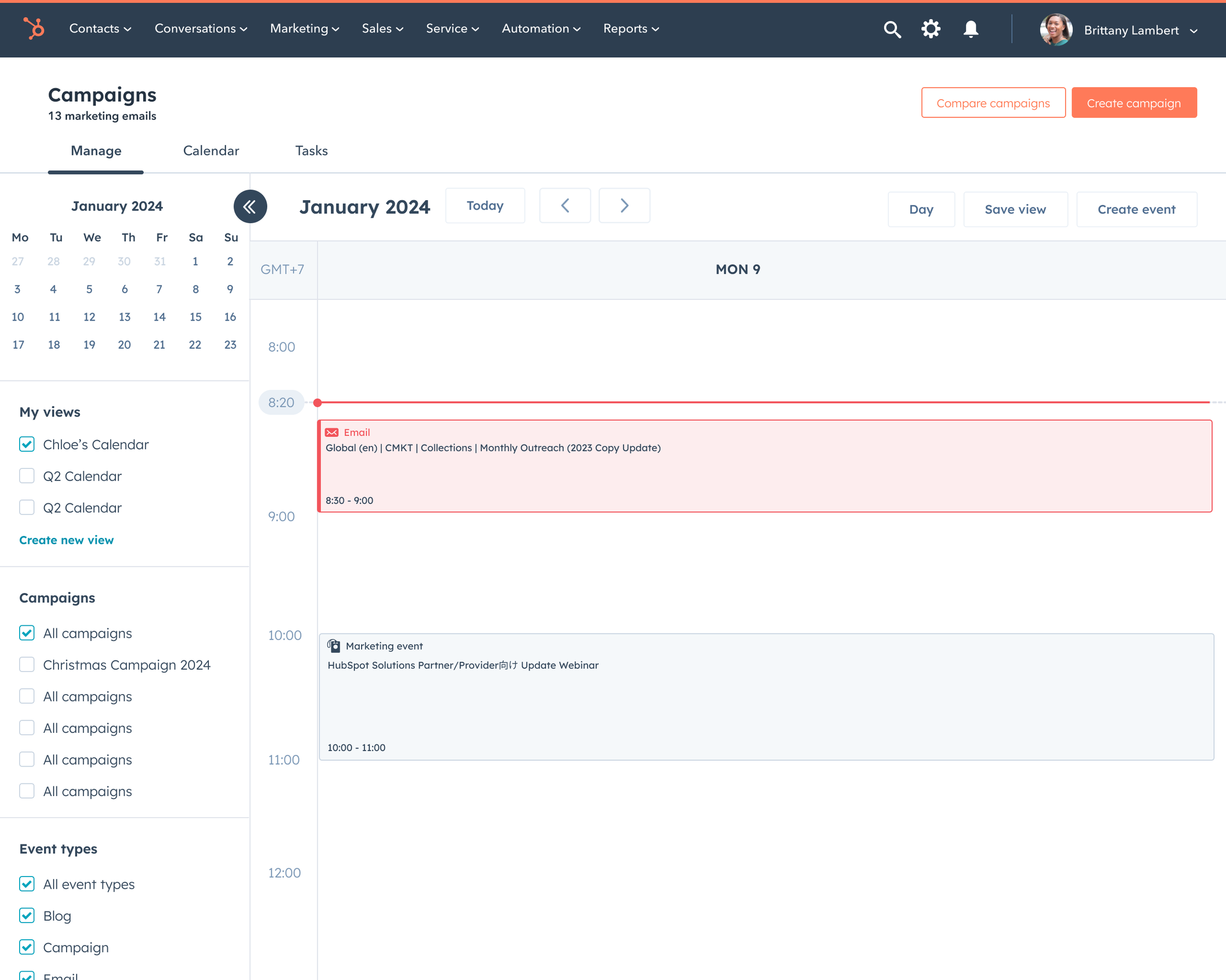Open settings via the gear icon
1226x980 pixels.
pyautogui.click(x=930, y=29)
